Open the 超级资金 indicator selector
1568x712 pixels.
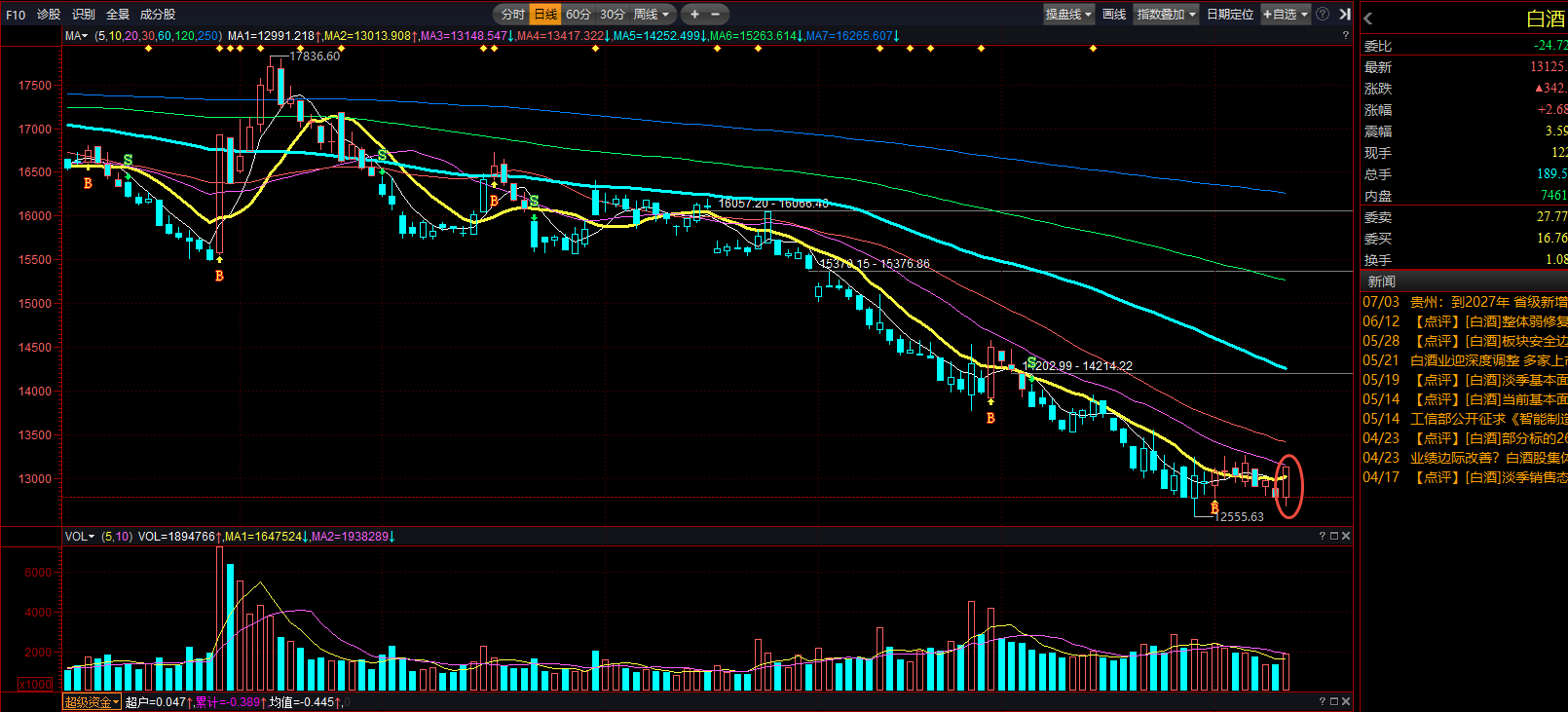[92, 702]
